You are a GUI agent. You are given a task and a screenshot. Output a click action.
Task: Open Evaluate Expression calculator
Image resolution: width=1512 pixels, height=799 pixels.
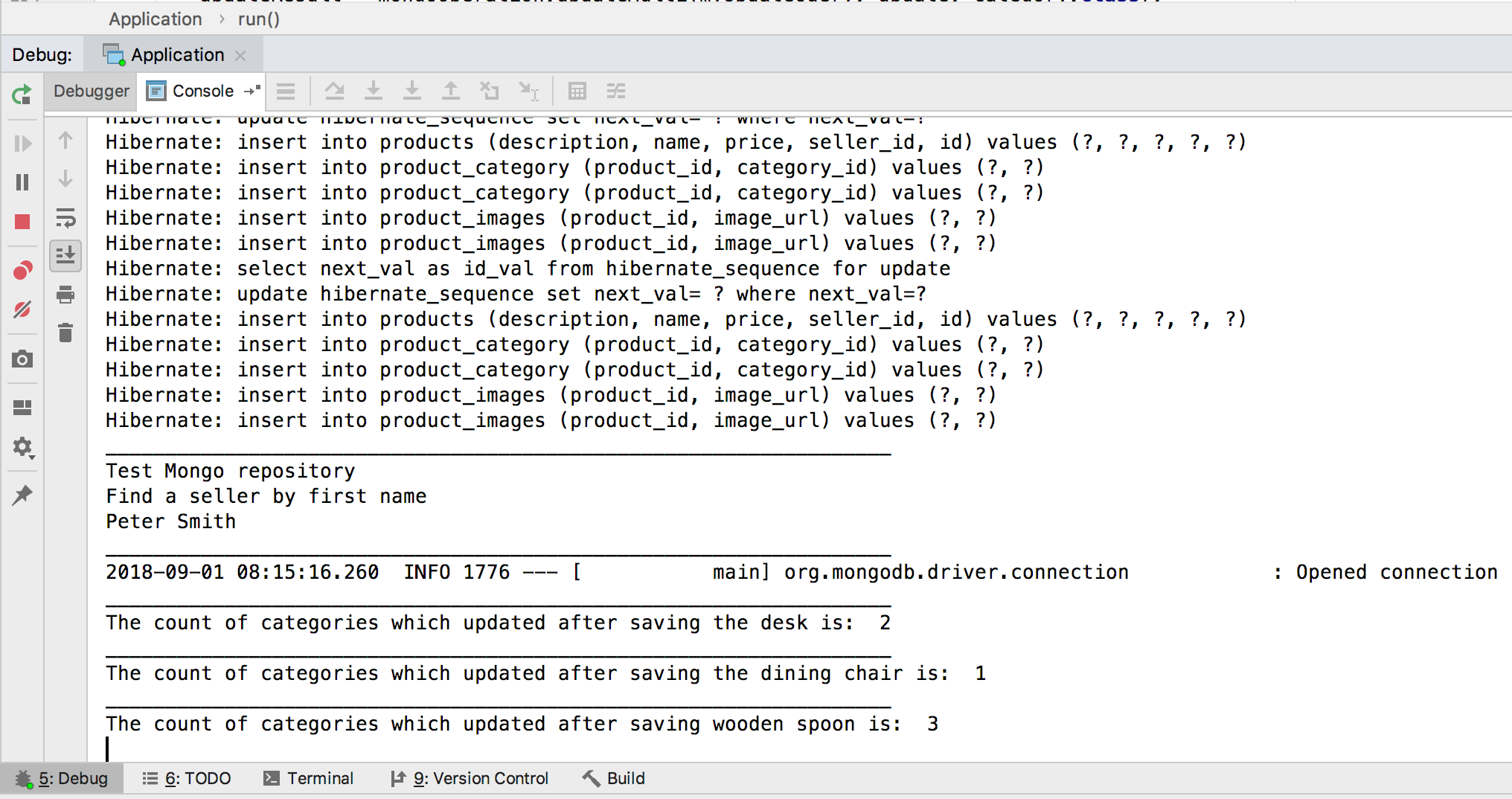pos(577,92)
